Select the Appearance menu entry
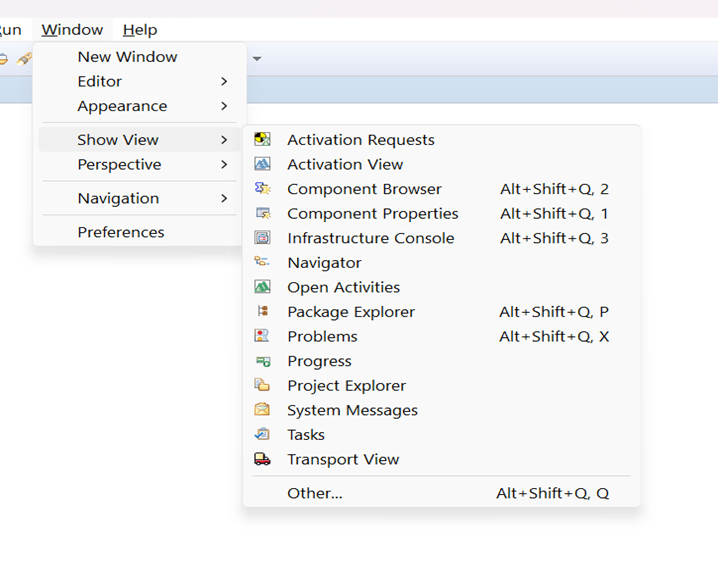 [139, 106]
